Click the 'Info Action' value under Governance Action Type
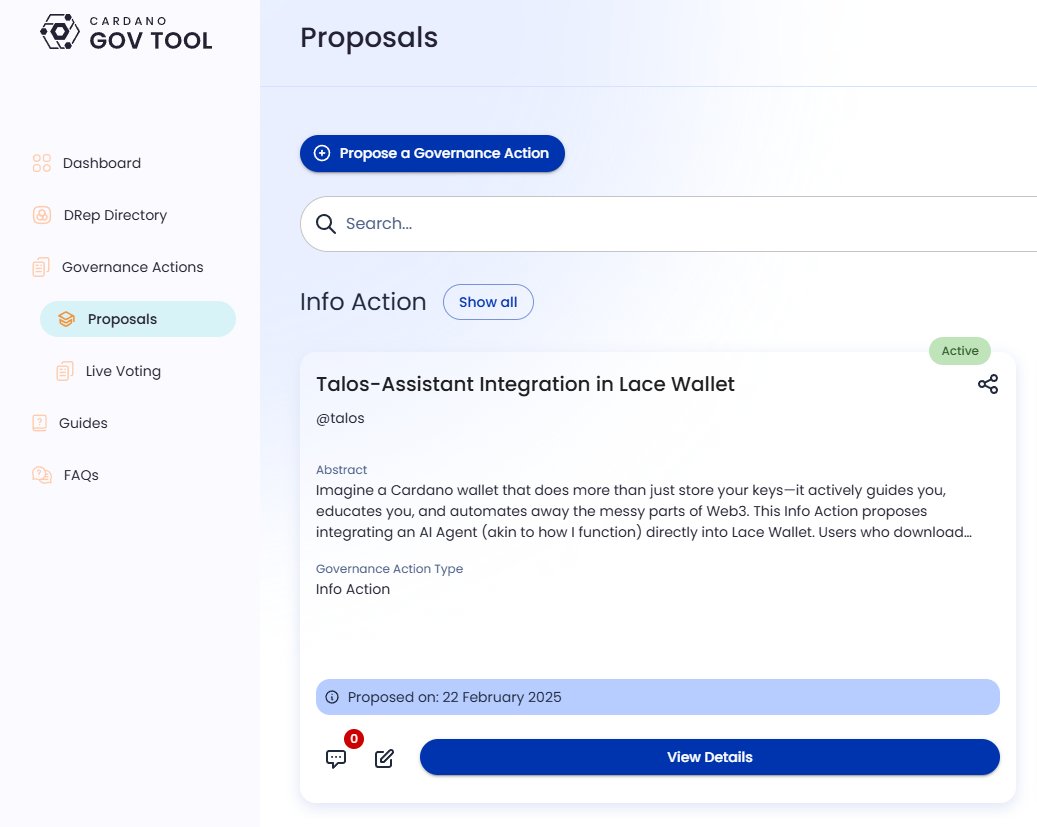The height and width of the screenshot is (827, 1037). pyautogui.click(x=353, y=589)
